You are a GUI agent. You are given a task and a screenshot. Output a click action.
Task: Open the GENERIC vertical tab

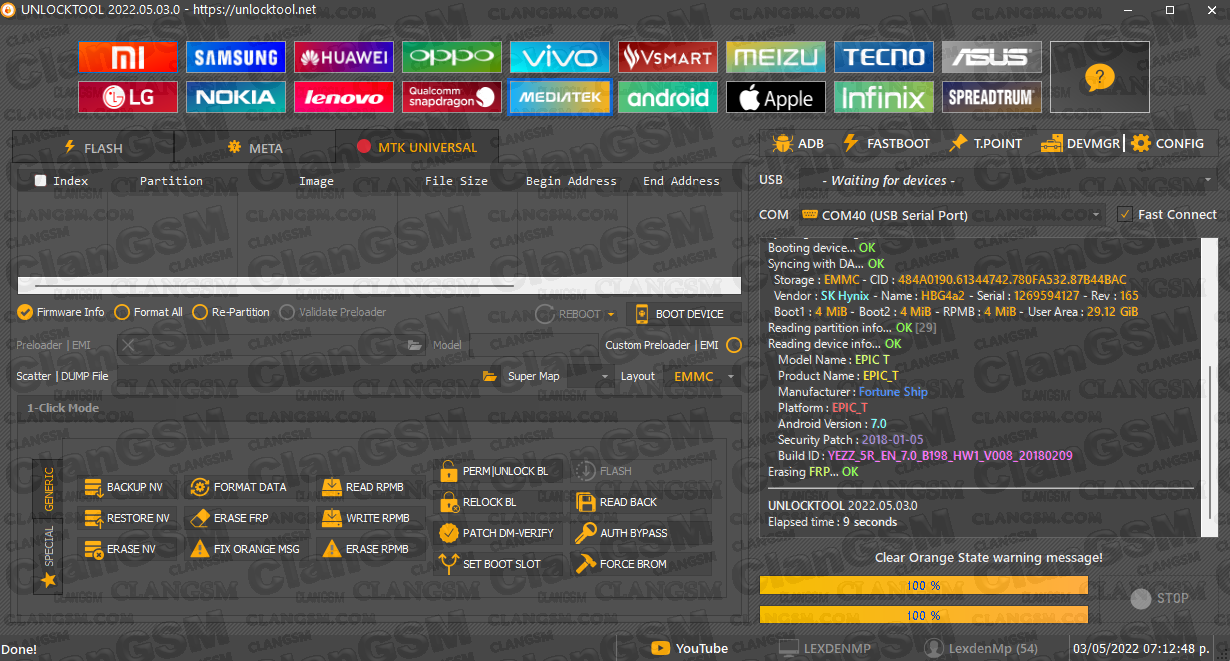tap(48, 490)
